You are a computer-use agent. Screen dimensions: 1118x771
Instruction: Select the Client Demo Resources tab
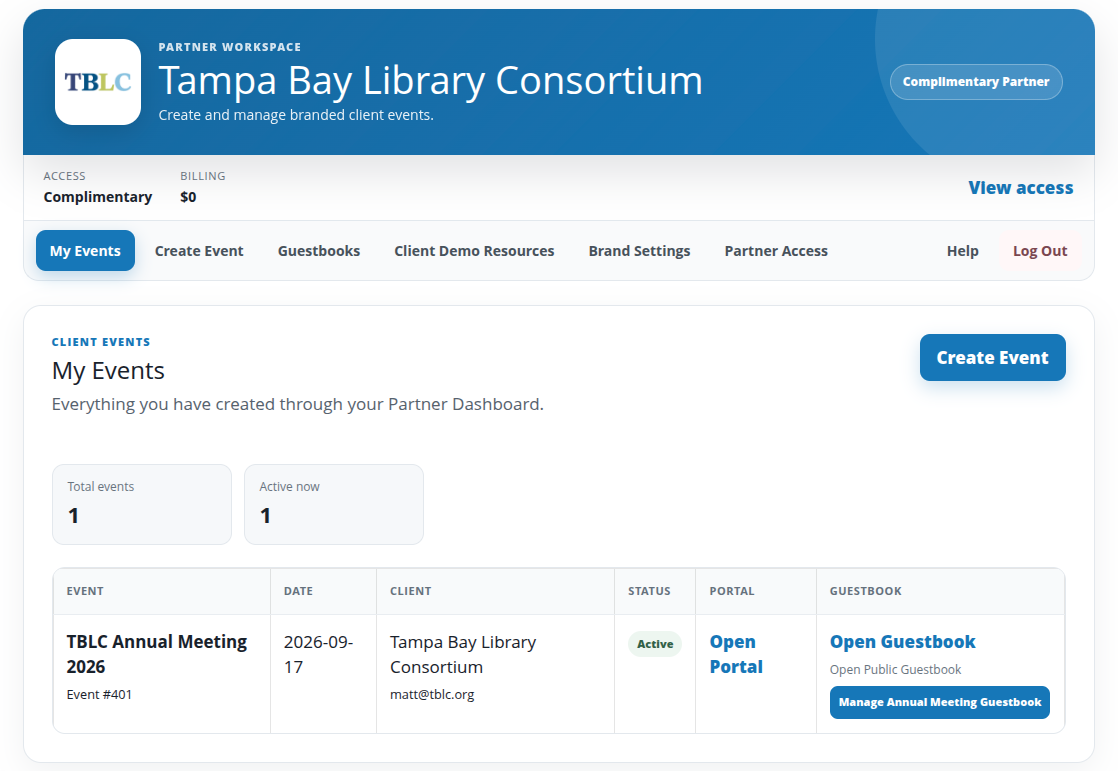pos(474,250)
